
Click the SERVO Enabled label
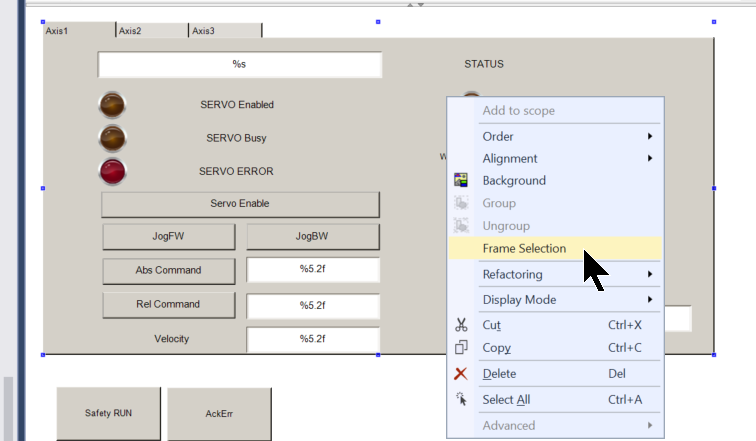[x=237, y=105]
